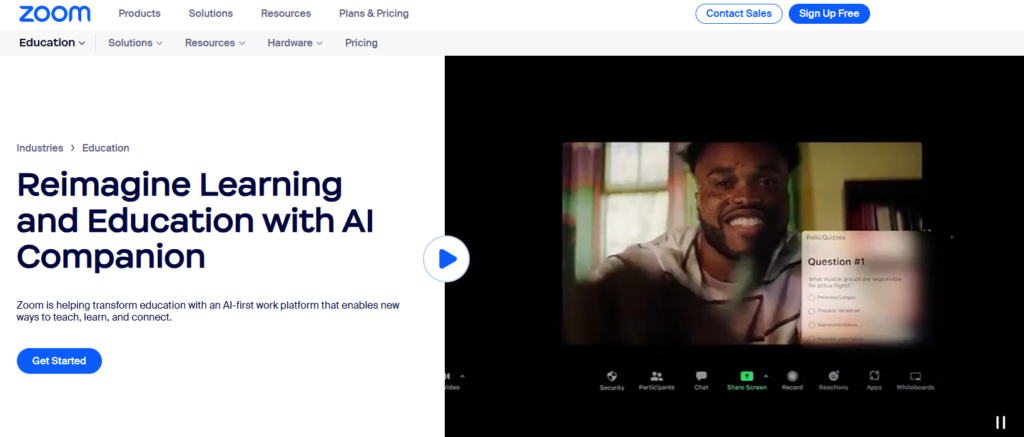This screenshot has height=437, width=1024.
Task: Click the Apps icon
Action: (x=874, y=376)
